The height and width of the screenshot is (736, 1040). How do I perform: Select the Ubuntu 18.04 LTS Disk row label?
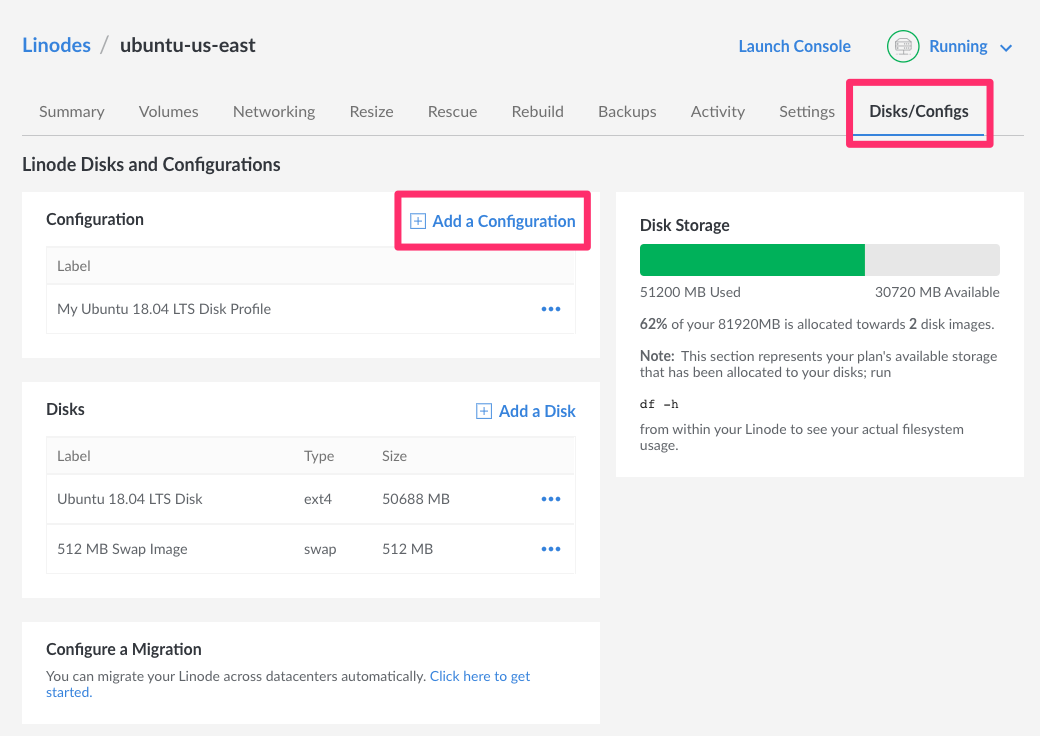tap(130, 499)
